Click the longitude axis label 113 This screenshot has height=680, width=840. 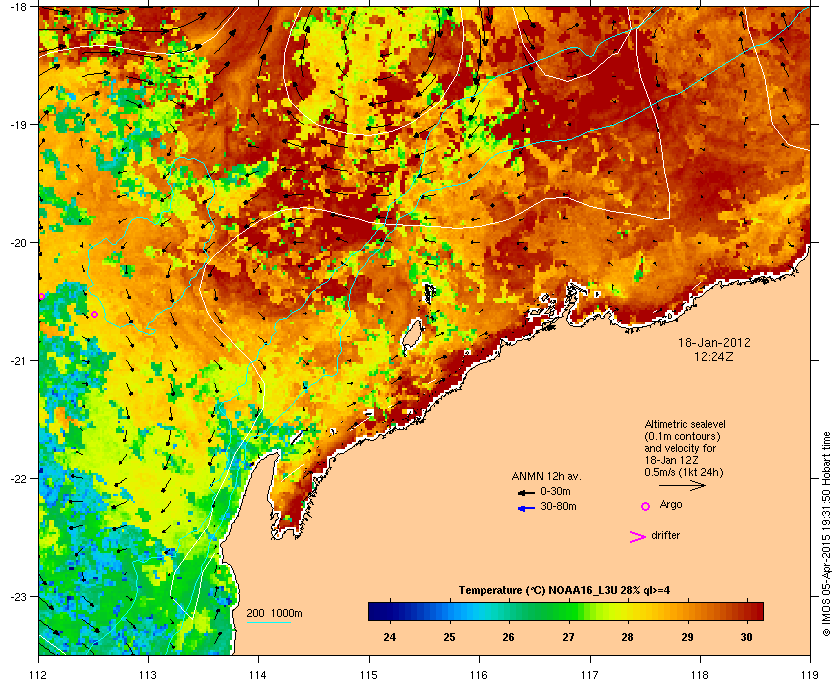coord(148,675)
